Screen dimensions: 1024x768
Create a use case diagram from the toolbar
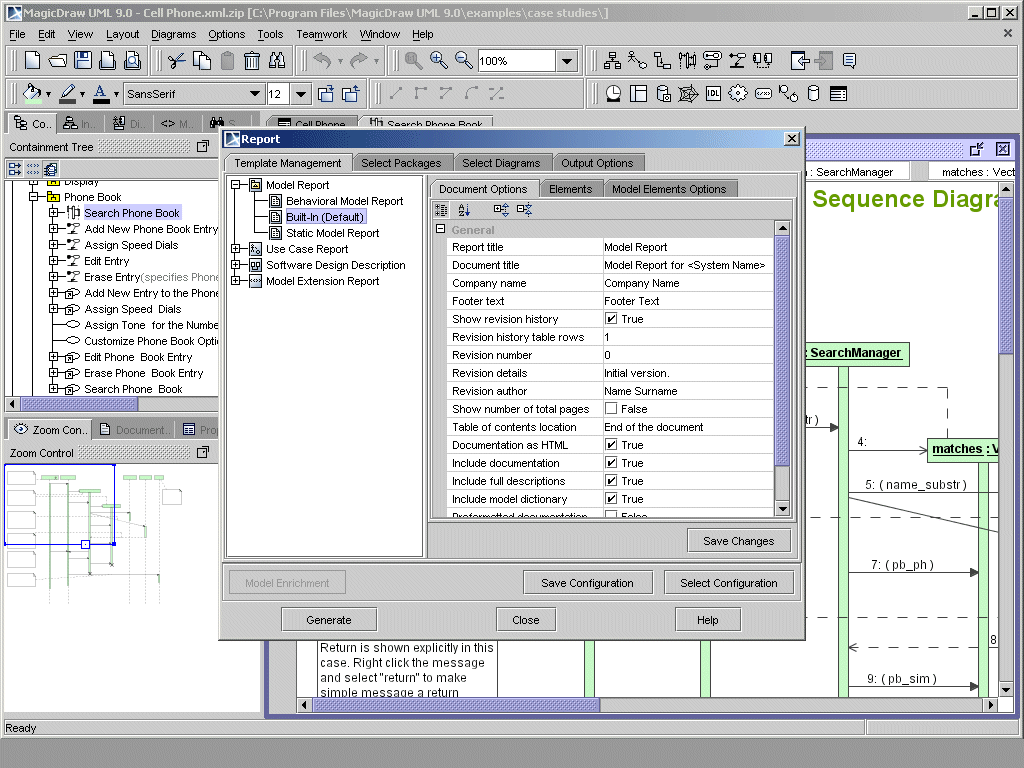[637, 61]
